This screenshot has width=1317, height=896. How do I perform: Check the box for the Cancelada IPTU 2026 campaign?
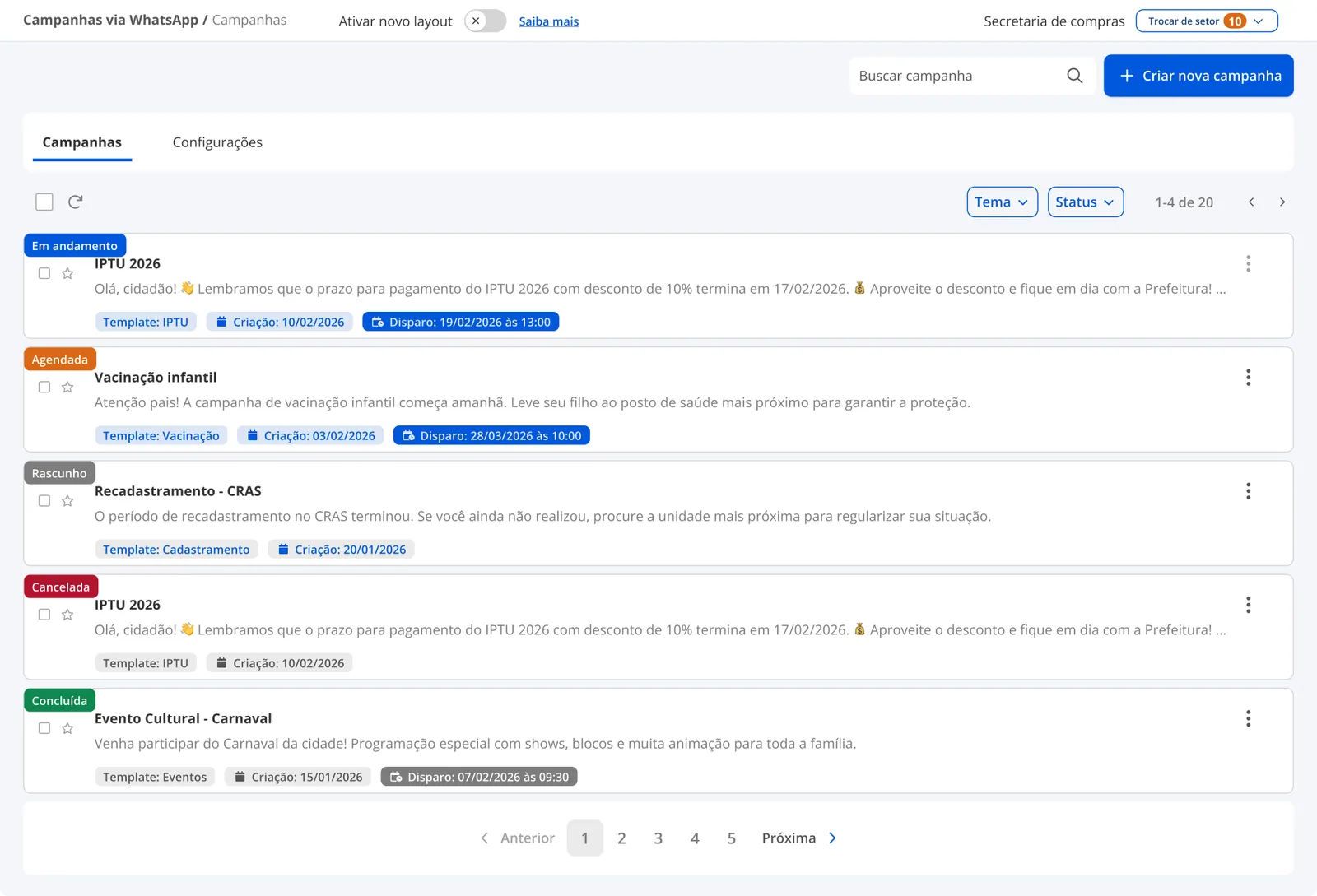44,615
